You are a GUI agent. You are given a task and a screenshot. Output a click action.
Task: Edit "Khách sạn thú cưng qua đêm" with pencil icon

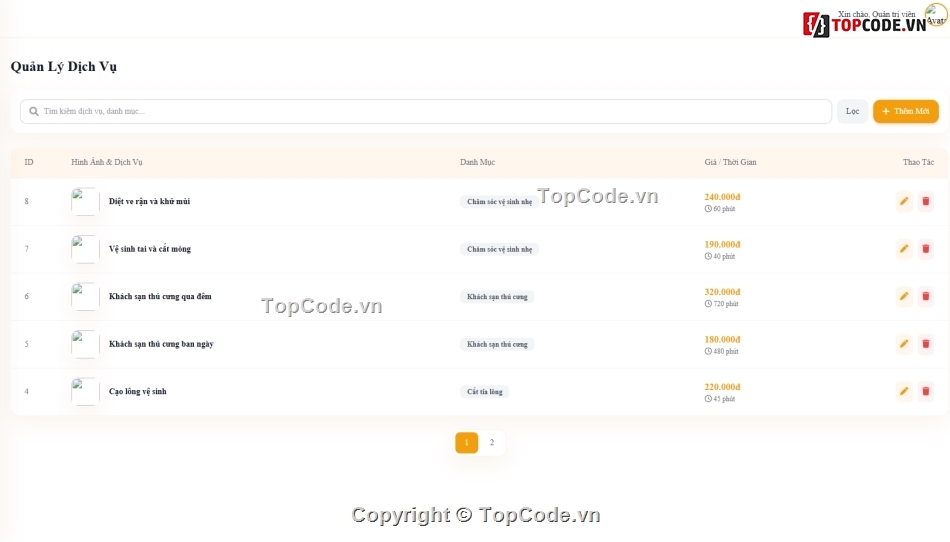pyautogui.click(x=904, y=296)
